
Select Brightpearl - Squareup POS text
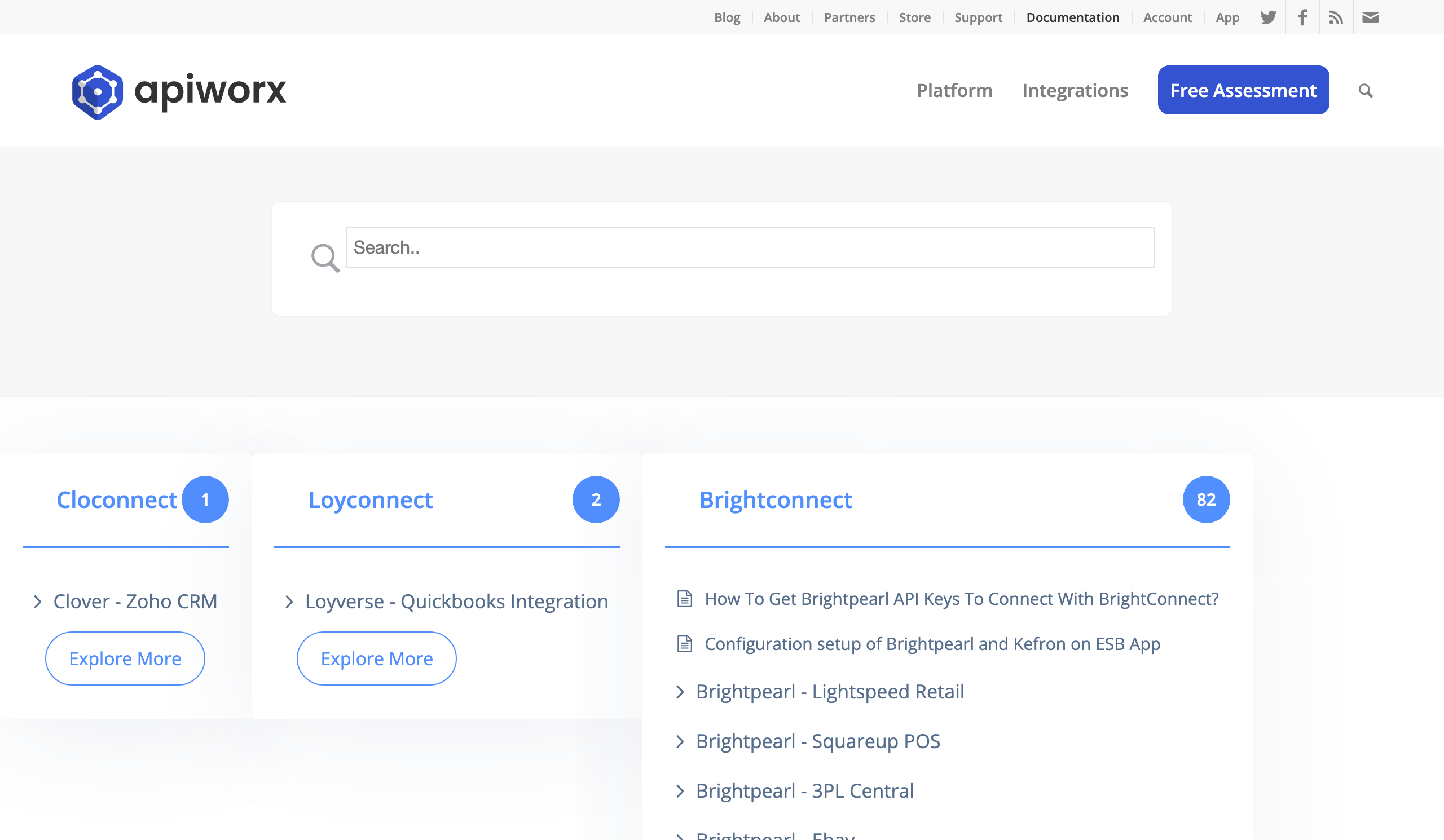tap(818, 741)
